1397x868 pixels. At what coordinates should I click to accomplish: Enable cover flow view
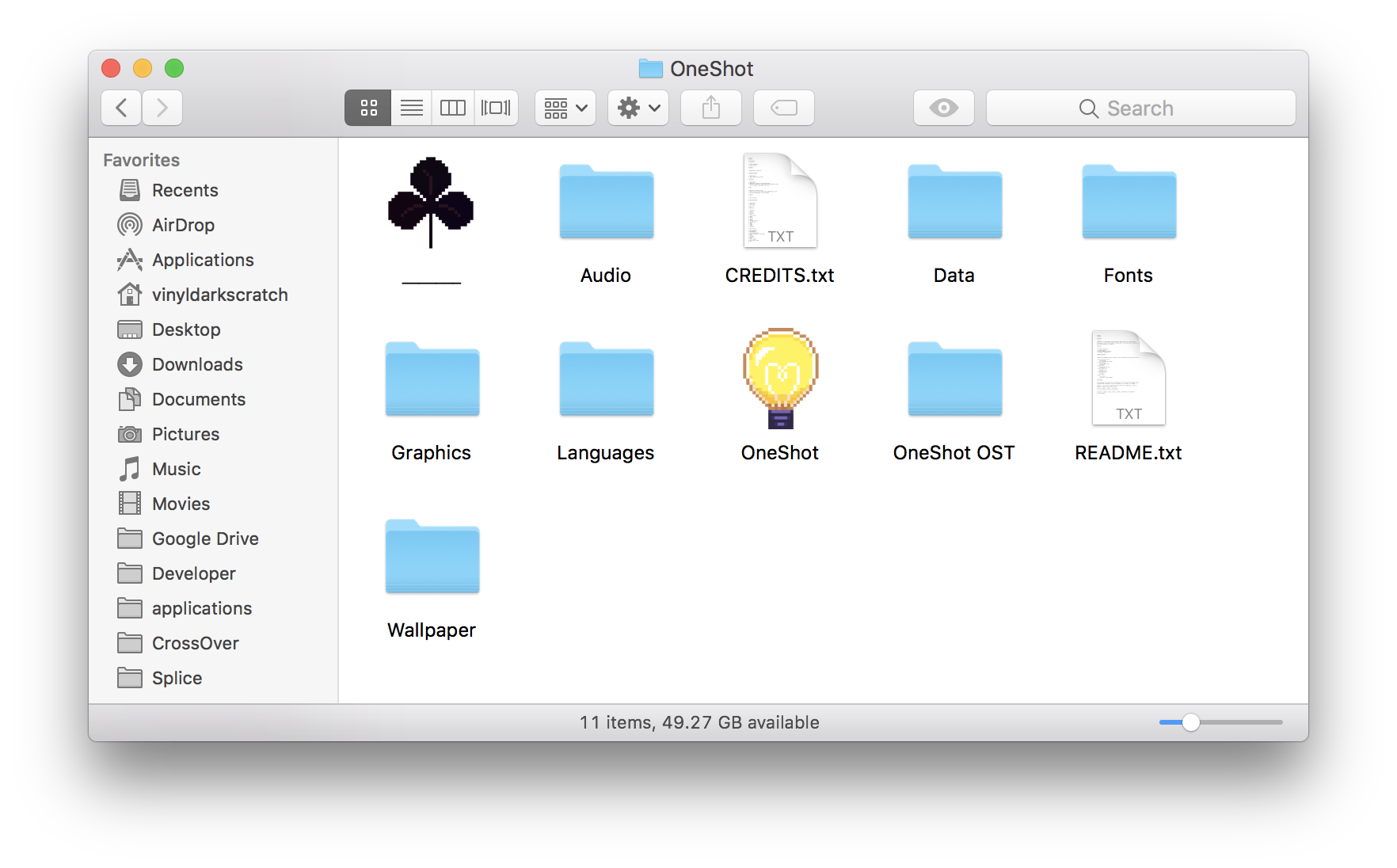click(x=496, y=108)
